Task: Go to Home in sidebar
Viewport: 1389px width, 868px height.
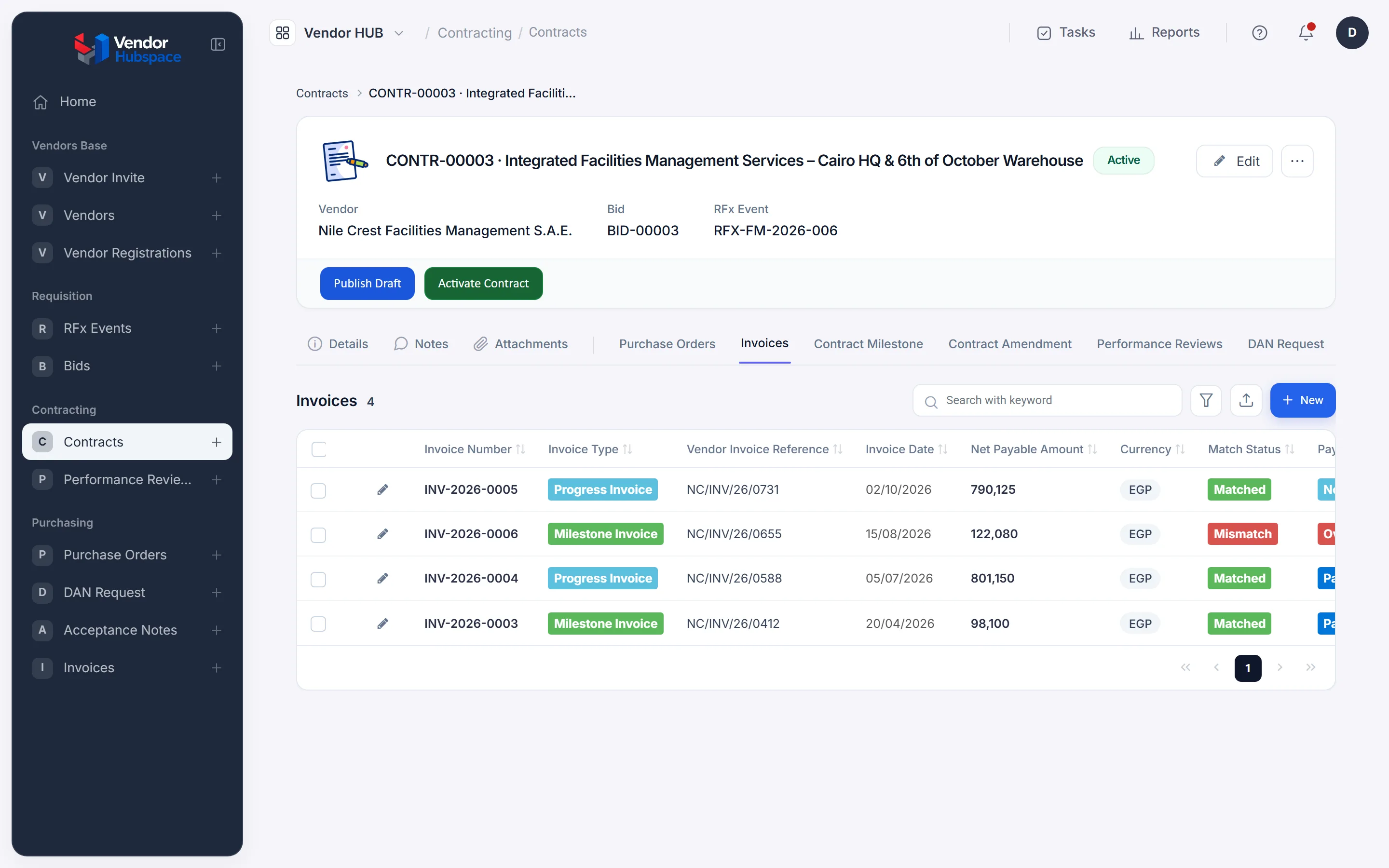Action: [x=78, y=102]
